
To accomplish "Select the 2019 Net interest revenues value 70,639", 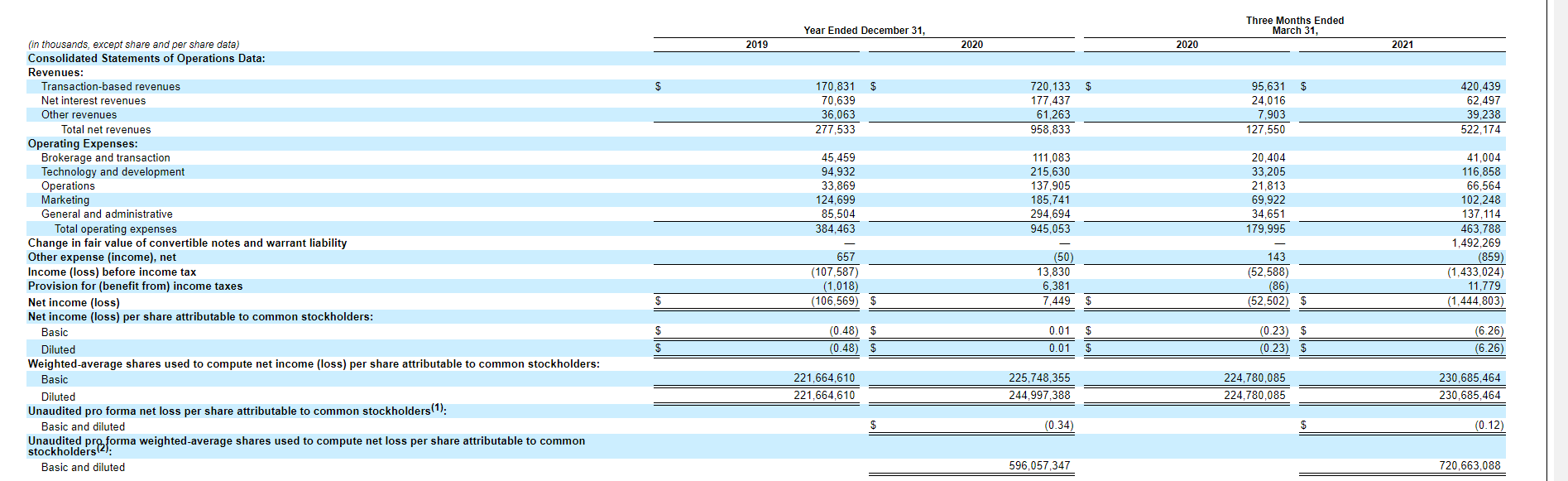I will tap(838, 101).
